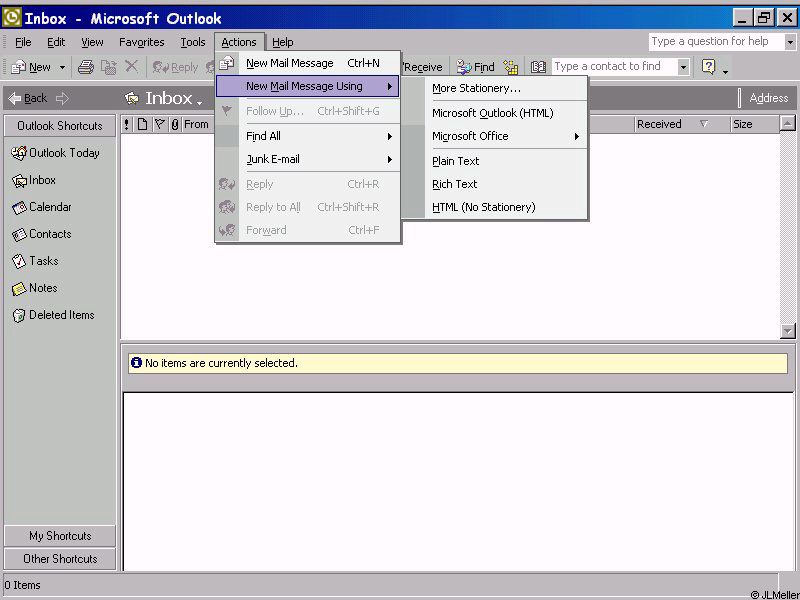Open the New button dropdown arrow
The width and height of the screenshot is (800, 600).
pos(62,67)
